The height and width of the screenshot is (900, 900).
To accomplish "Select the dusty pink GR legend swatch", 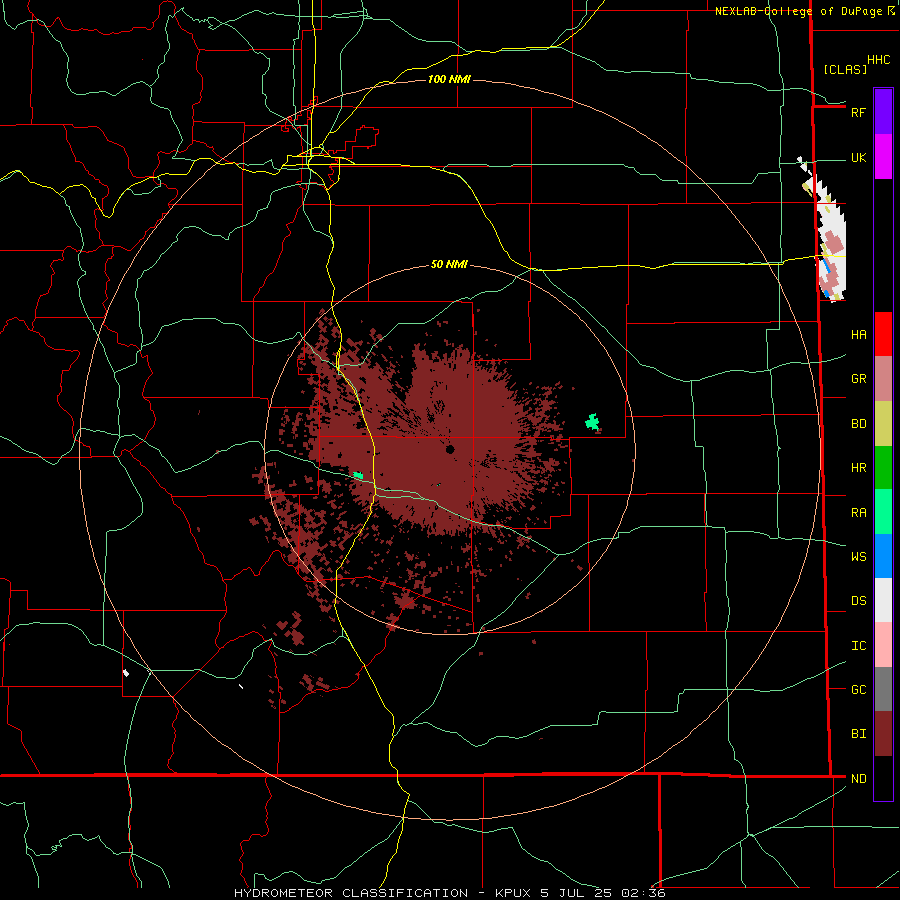I will pyautogui.click(x=883, y=379).
